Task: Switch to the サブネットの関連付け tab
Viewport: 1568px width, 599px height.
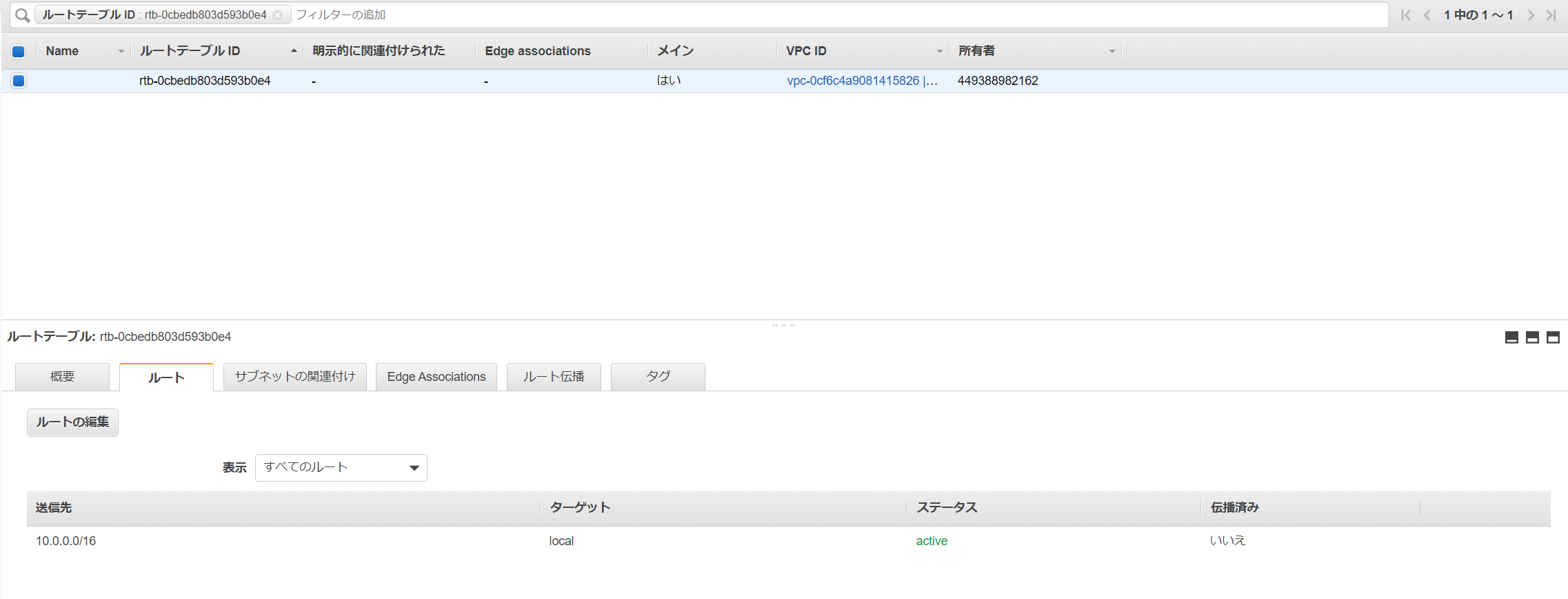Action: click(x=295, y=377)
